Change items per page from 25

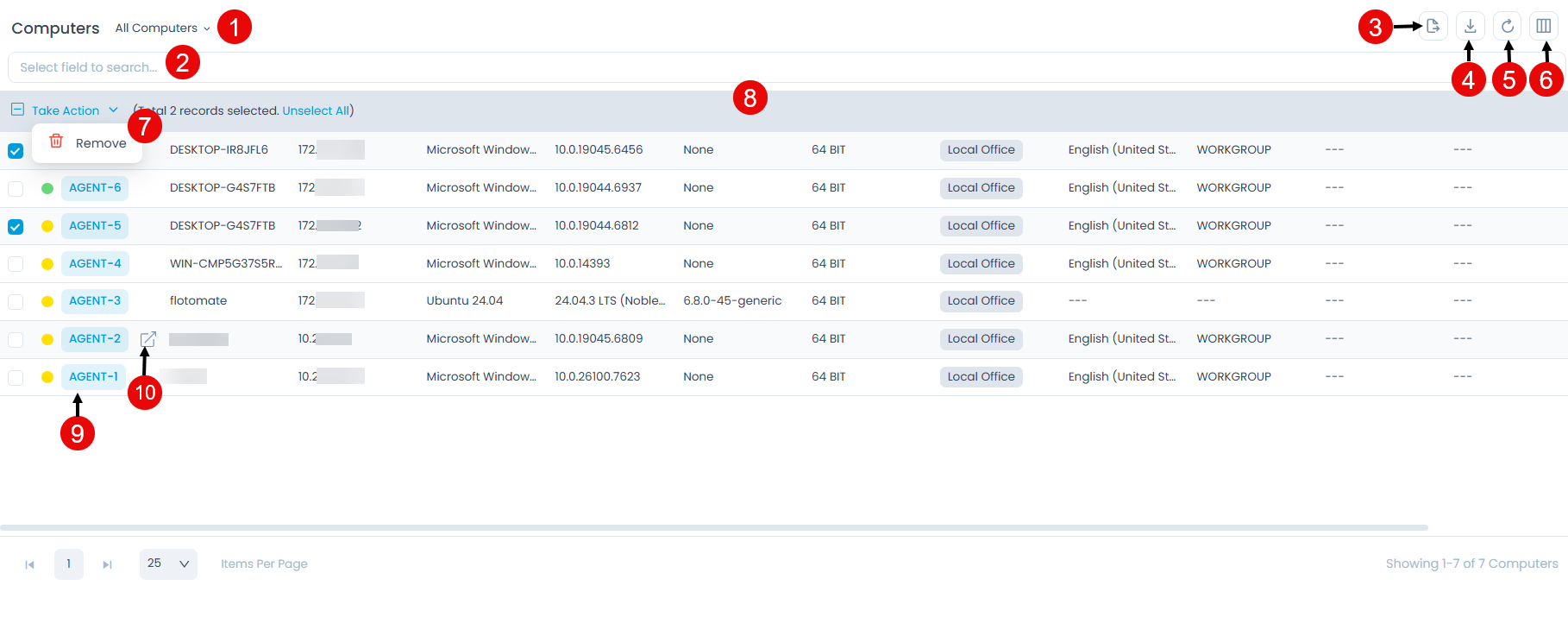(168, 564)
